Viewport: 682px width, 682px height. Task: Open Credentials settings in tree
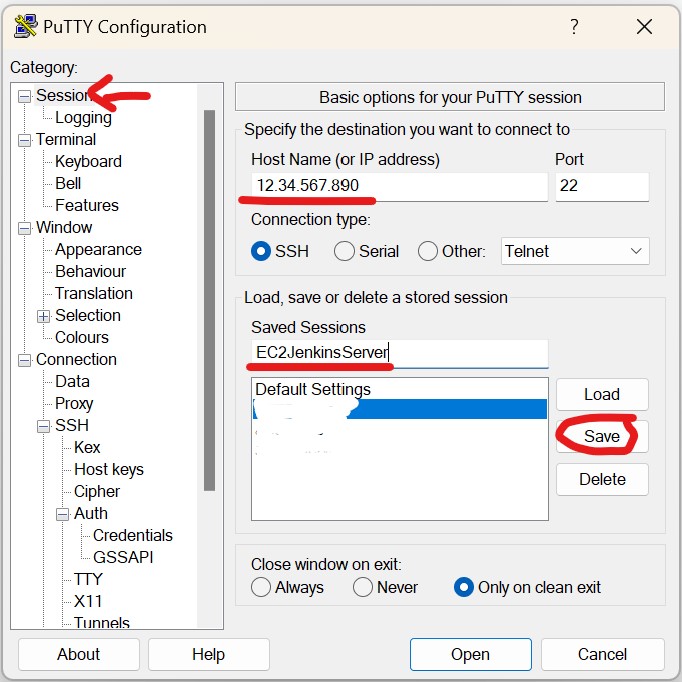[133, 535]
